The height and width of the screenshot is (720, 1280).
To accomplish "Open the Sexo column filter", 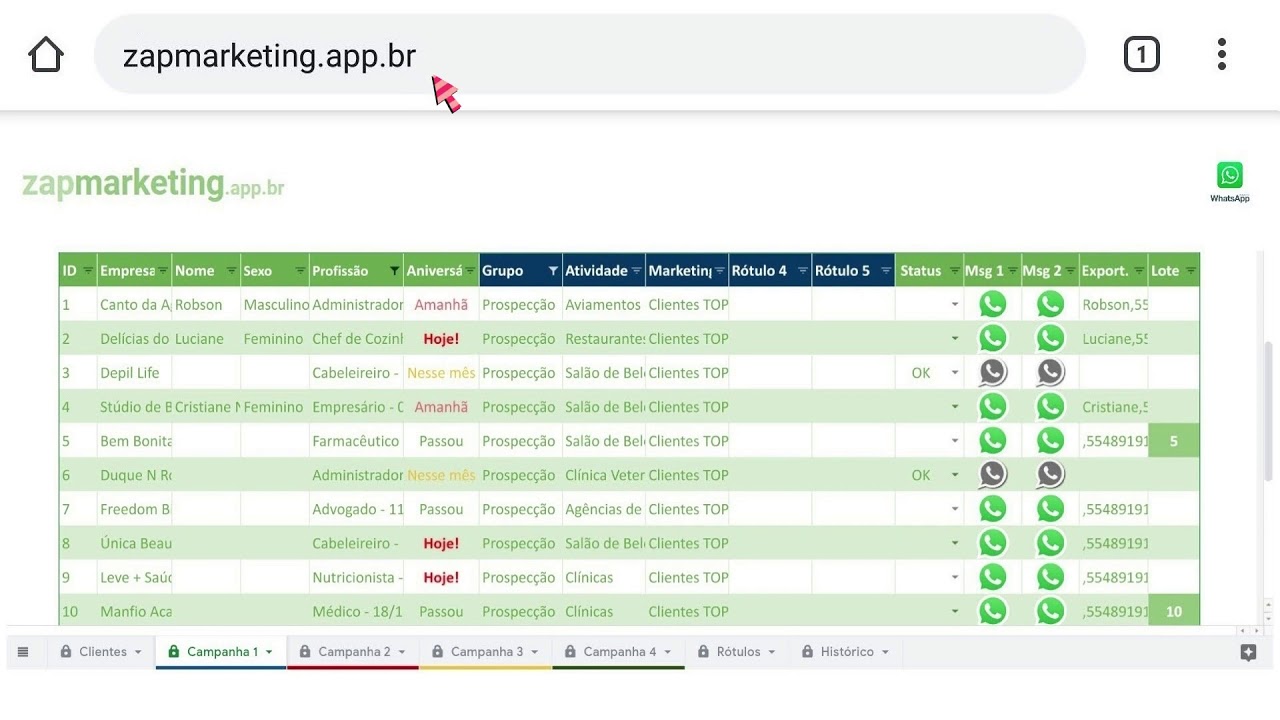I will (x=301, y=271).
